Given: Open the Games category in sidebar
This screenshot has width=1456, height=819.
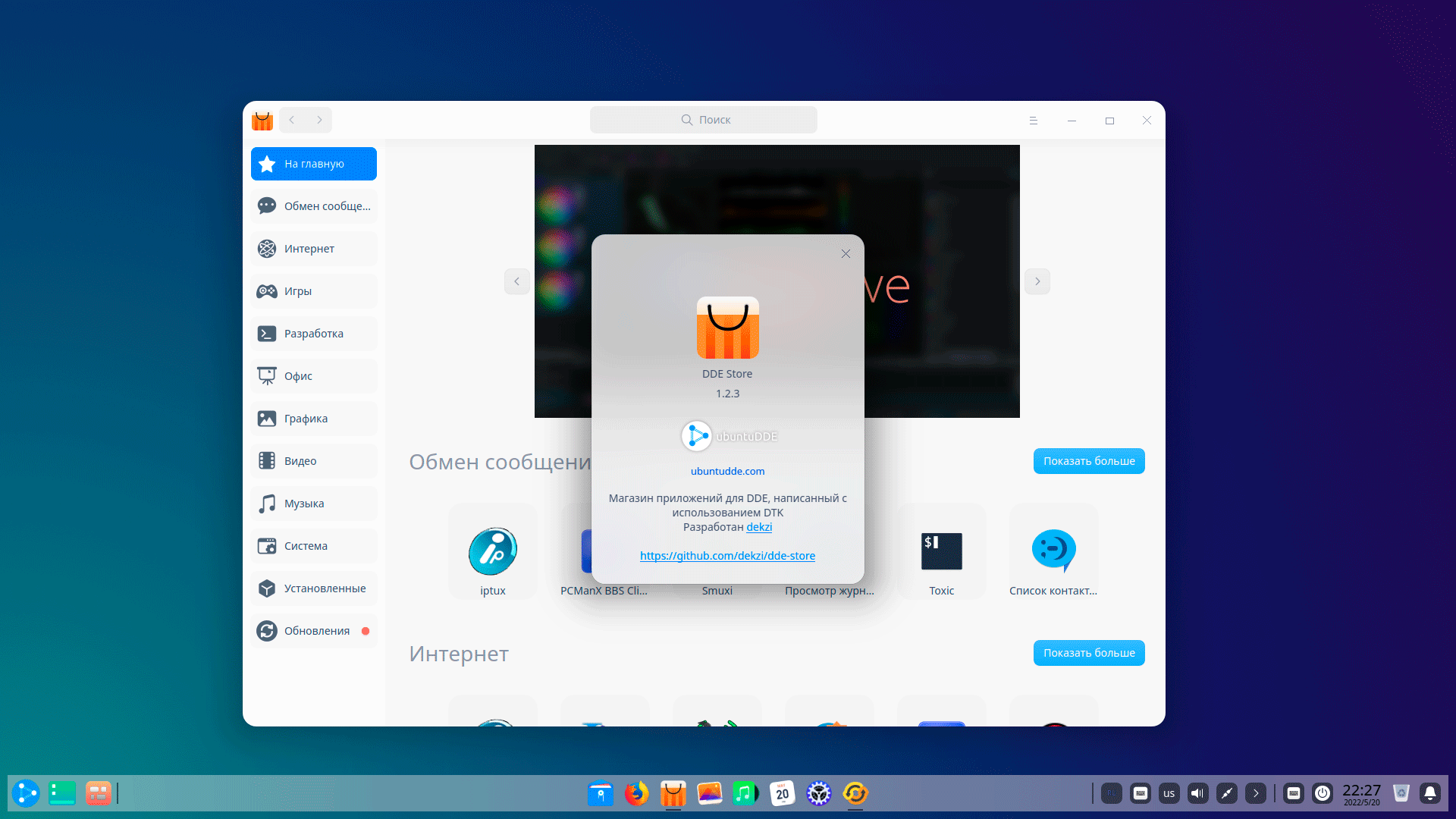Looking at the screenshot, I should 313,291.
